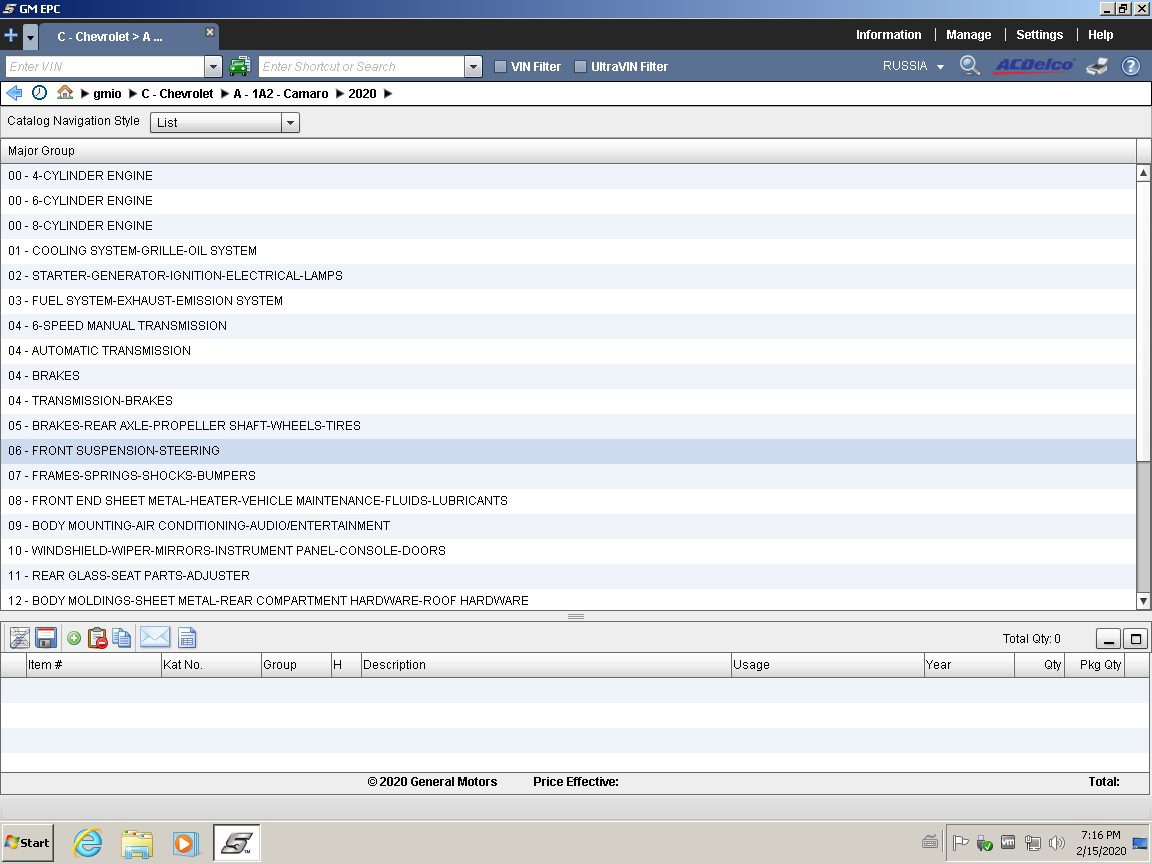Expand the arrow before C - Chevrolet breadcrumb

pyautogui.click(x=132, y=93)
